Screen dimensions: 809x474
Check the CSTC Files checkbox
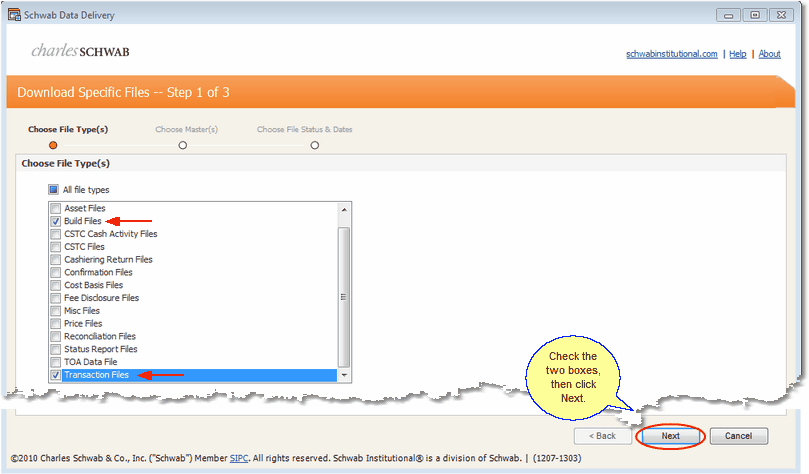click(56, 247)
